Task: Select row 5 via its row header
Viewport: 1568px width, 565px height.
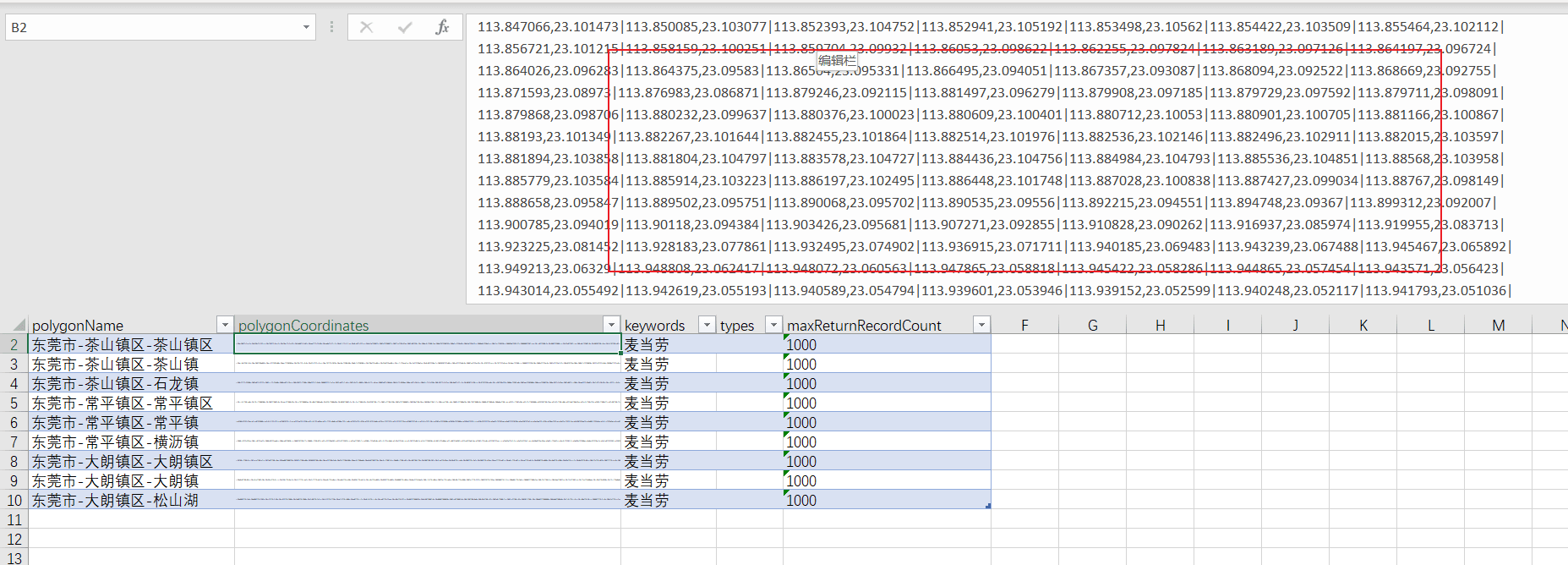Action: [14, 403]
